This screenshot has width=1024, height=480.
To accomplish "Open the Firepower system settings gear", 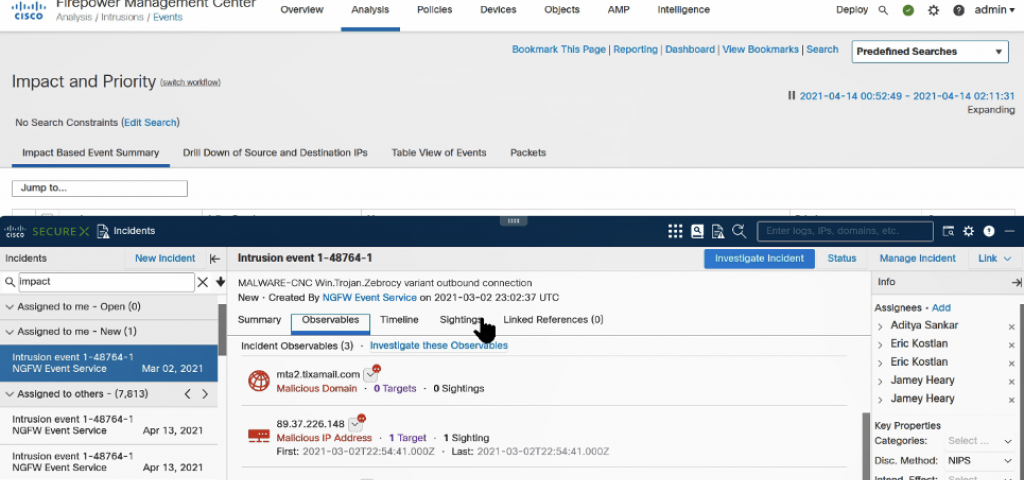I will click(933, 10).
